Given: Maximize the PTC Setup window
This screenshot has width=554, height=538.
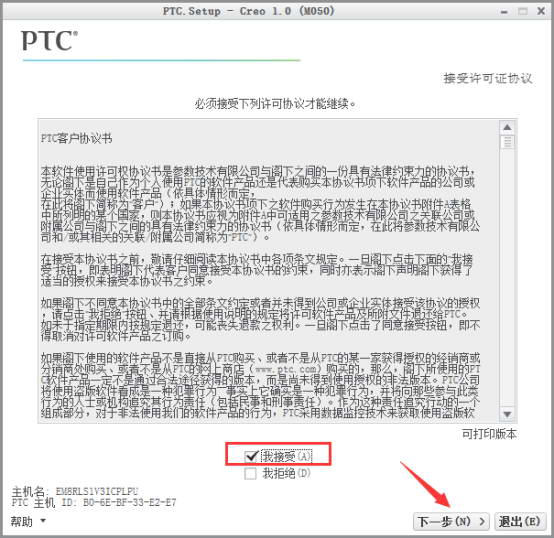Looking at the screenshot, I should click(x=523, y=12).
